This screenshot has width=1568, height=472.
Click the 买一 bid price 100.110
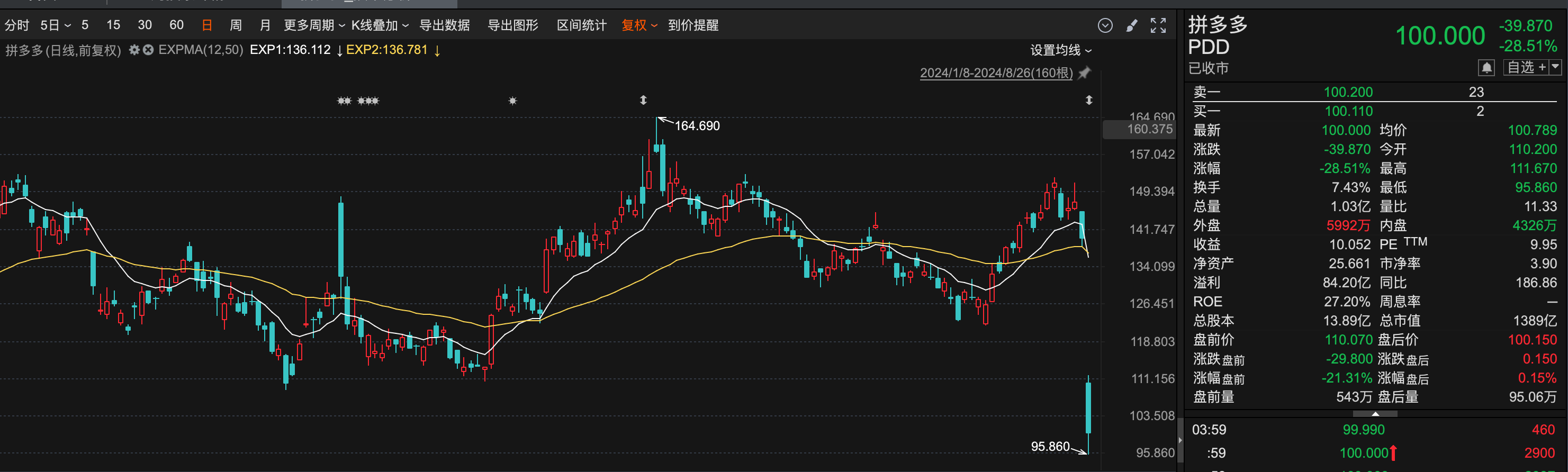pos(1349,111)
